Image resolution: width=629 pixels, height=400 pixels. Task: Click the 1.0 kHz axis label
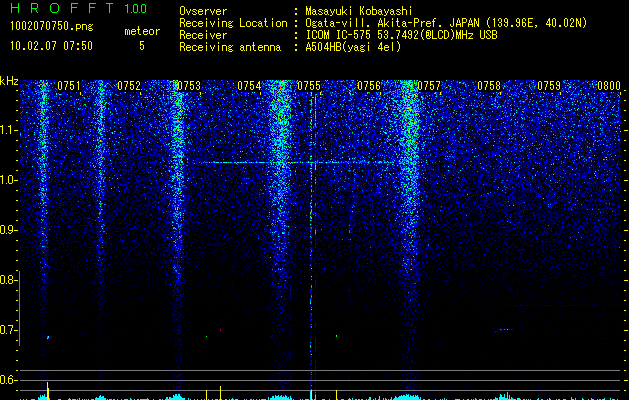pyautogui.click(x=8, y=180)
